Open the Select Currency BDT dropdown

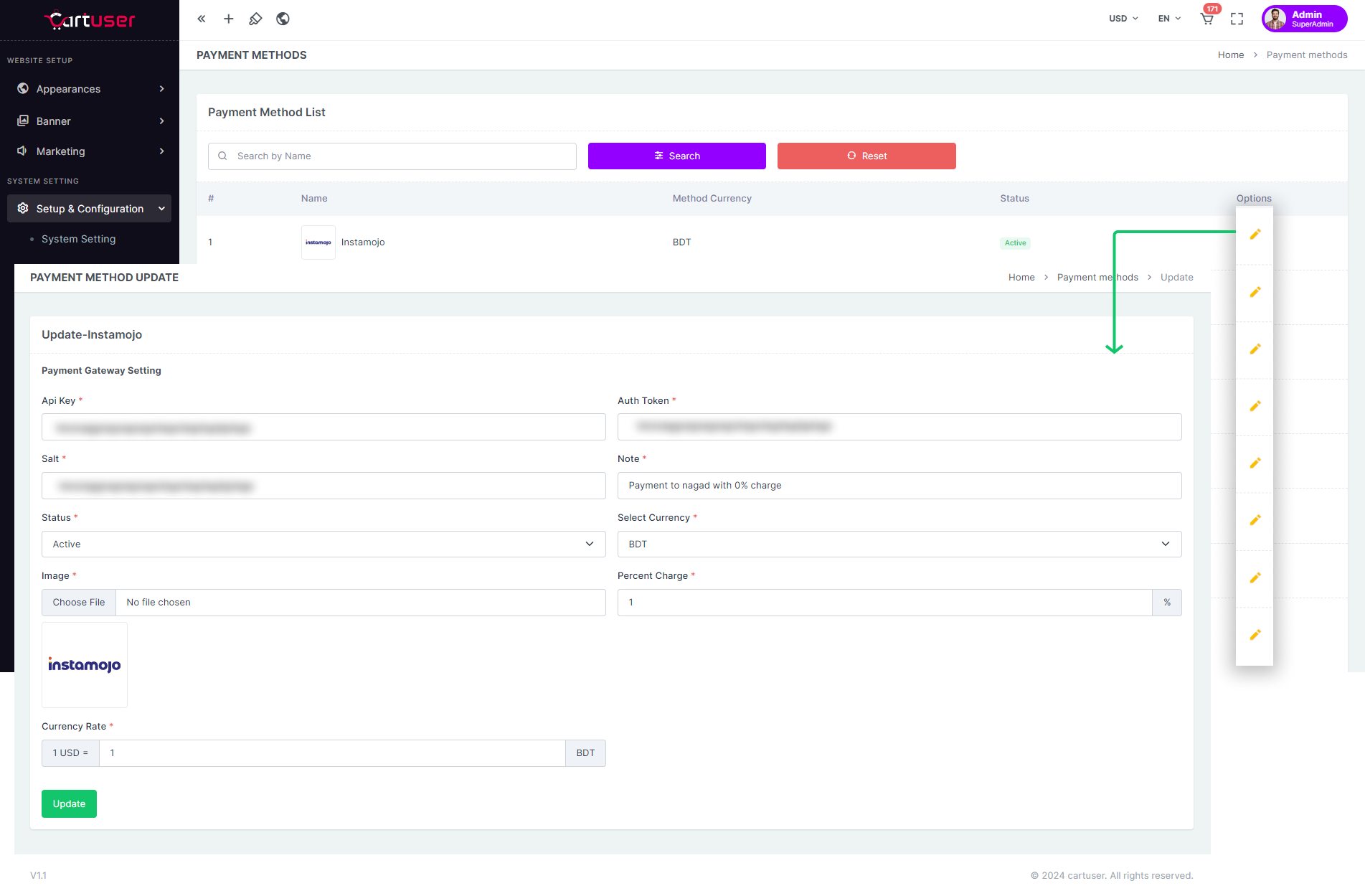899,544
